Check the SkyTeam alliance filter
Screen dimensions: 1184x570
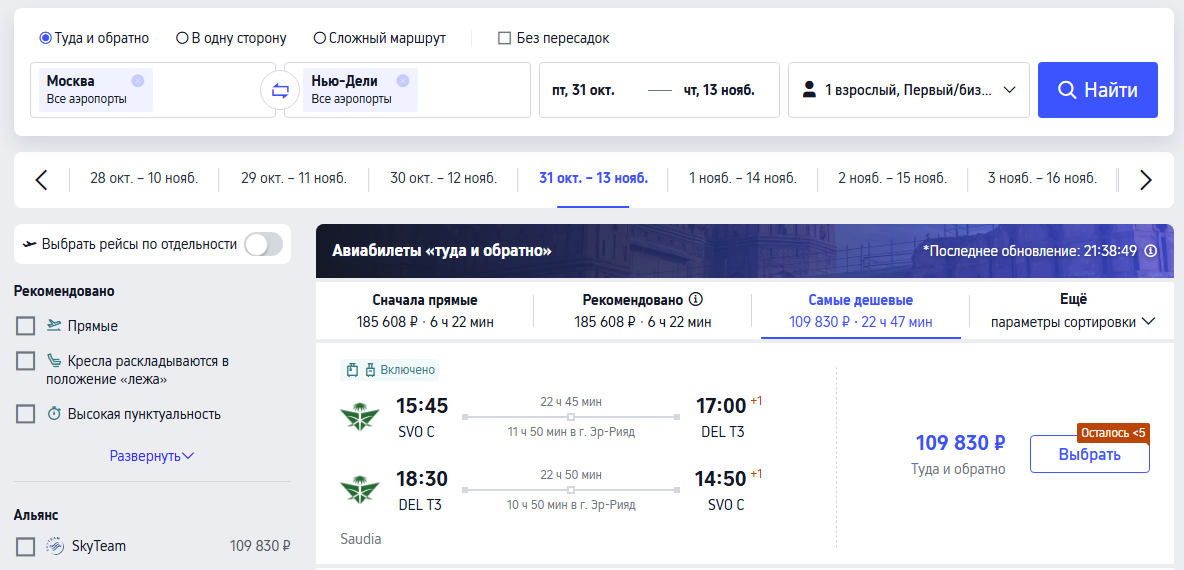click(x=26, y=546)
